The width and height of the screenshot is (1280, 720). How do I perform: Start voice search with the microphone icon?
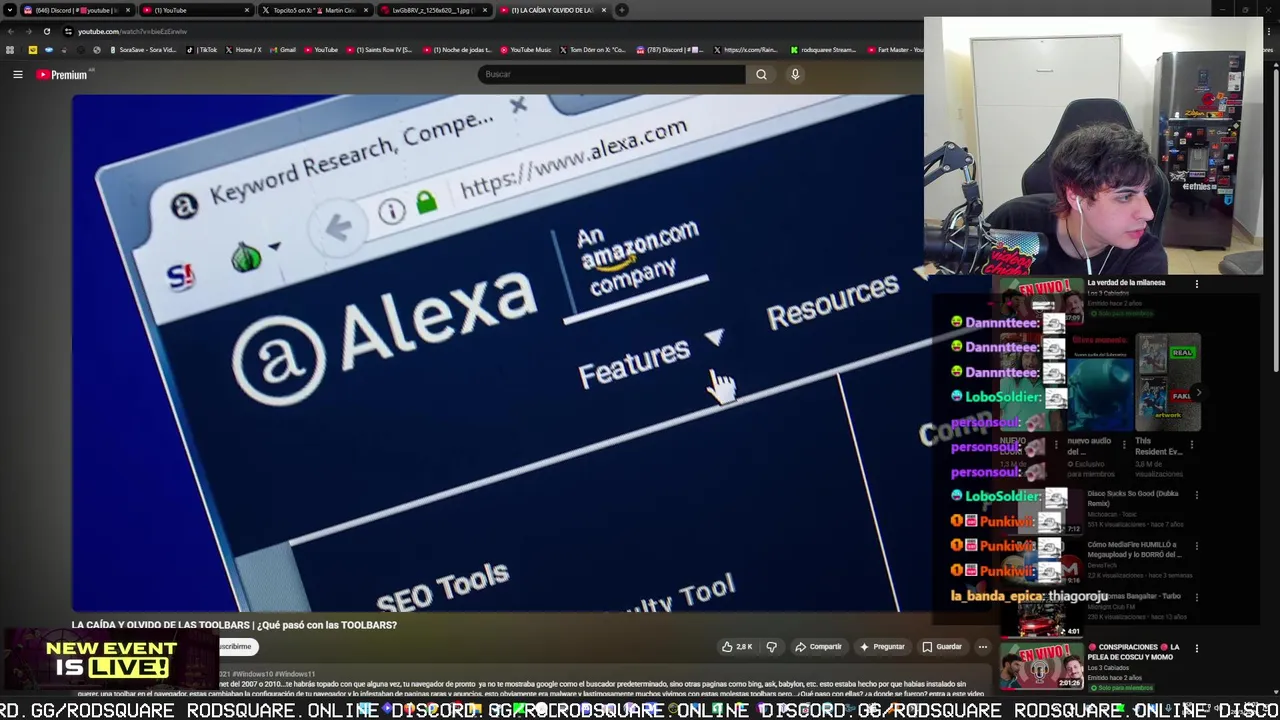click(x=795, y=74)
